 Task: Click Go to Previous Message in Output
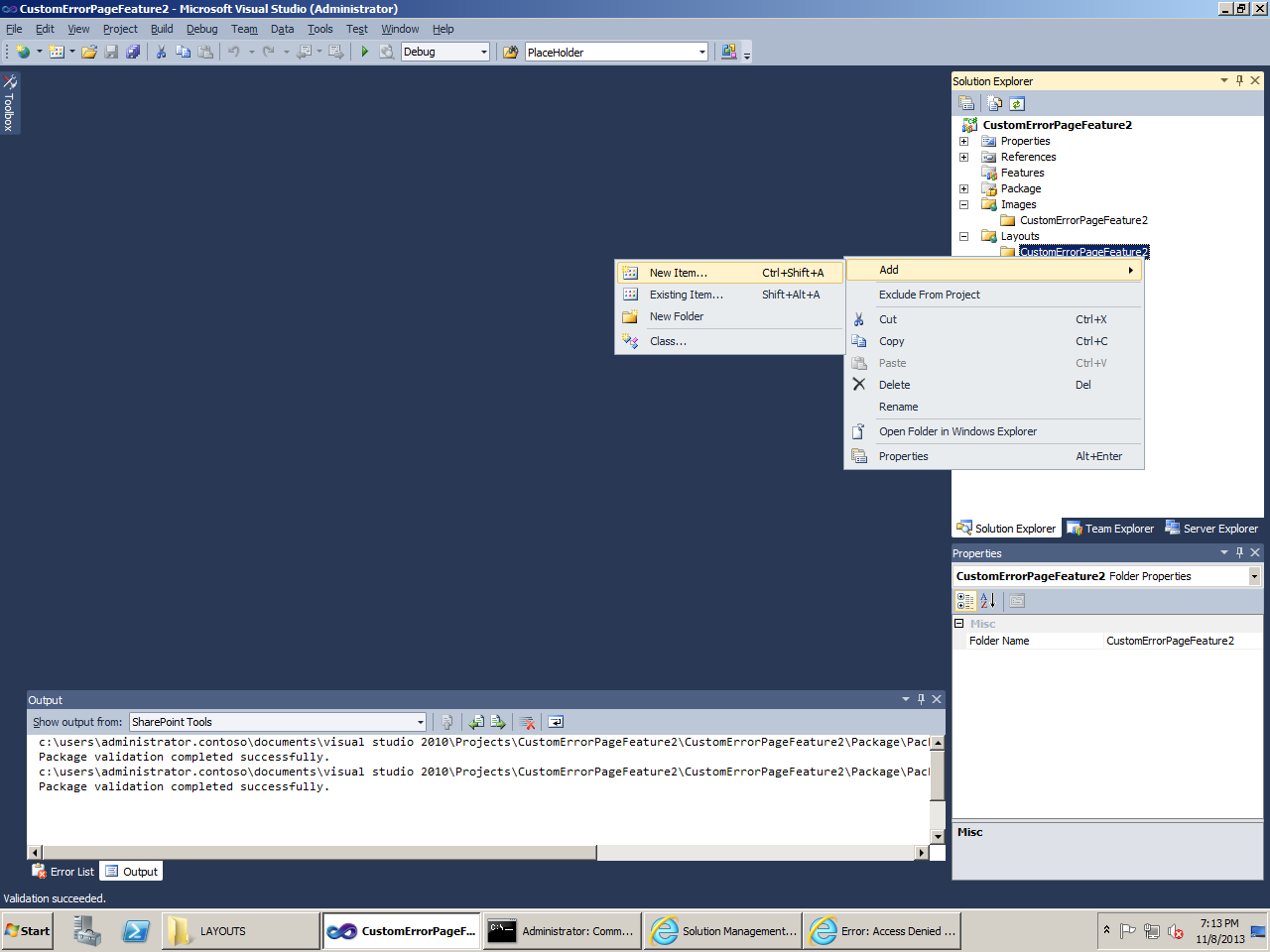(476, 722)
